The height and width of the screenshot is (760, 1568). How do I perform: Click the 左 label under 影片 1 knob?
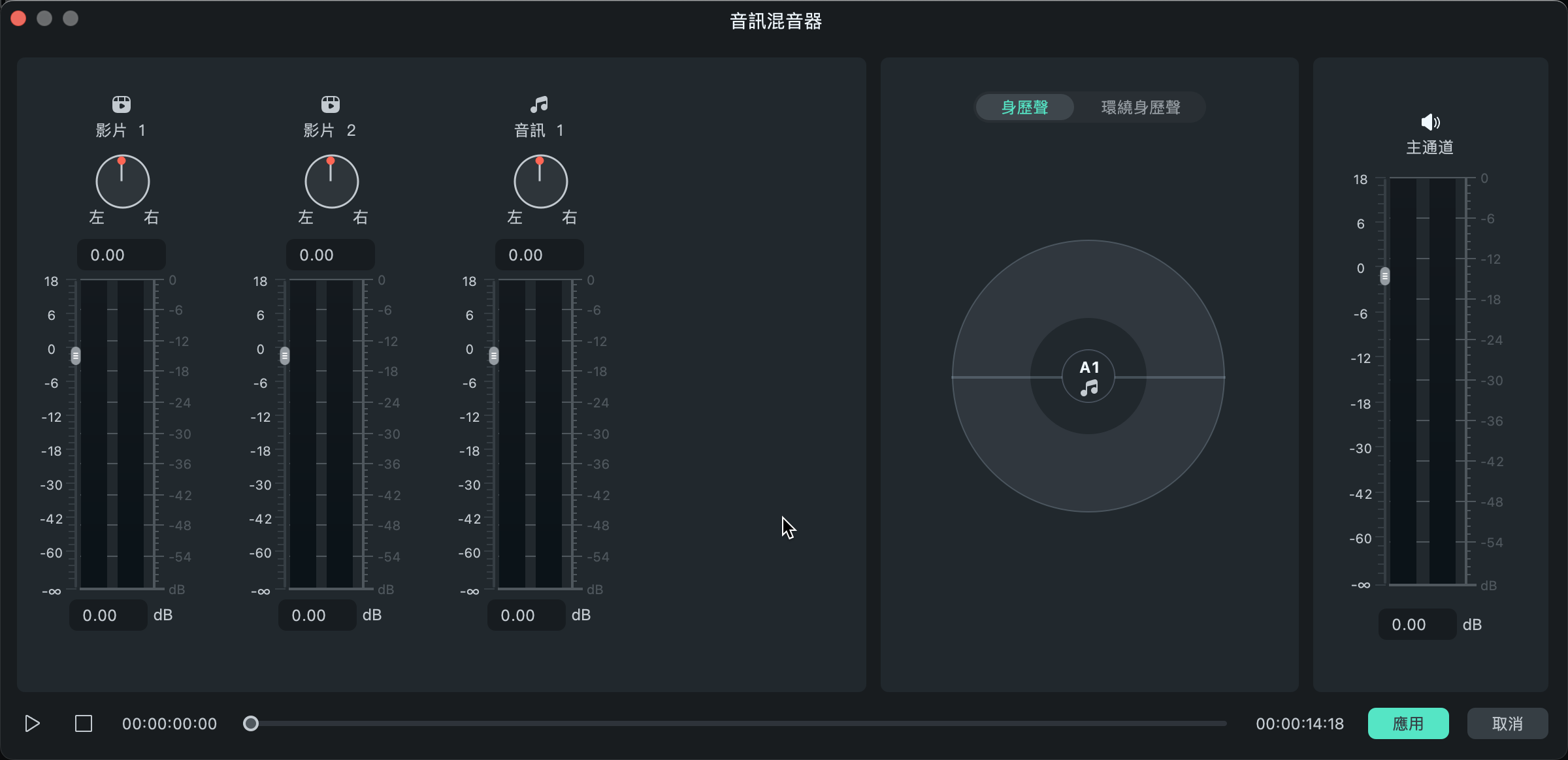[97, 217]
